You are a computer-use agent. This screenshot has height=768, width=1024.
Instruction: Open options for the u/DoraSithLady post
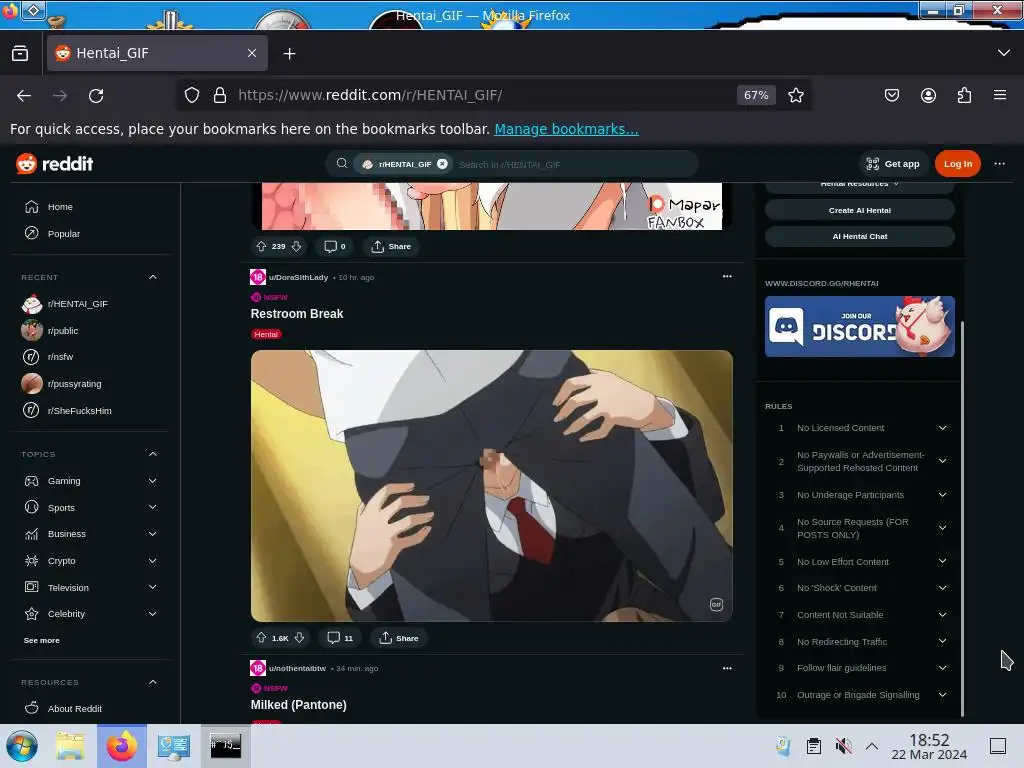click(x=727, y=276)
